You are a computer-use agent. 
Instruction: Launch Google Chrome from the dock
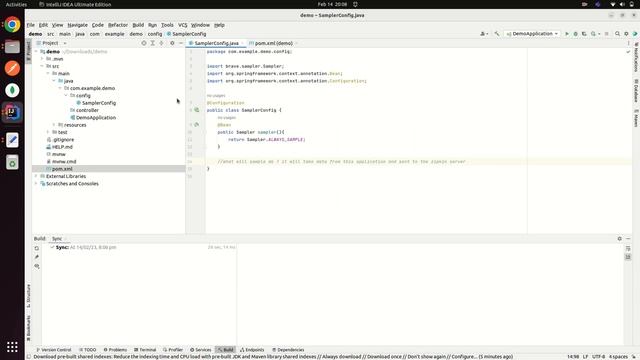(12, 24)
